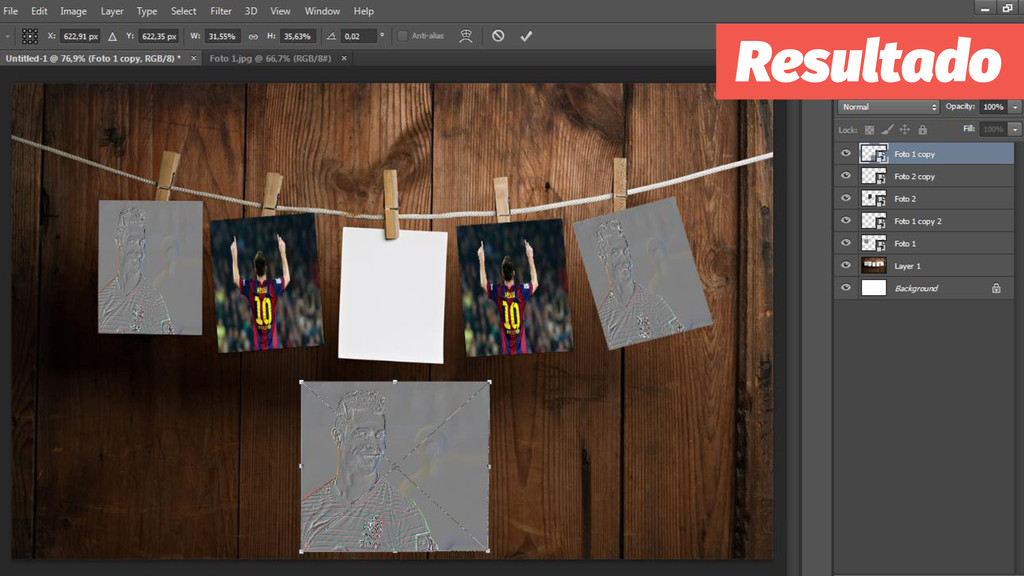
Task: Cancel the transform using the circle-slash icon
Action: click(x=498, y=36)
